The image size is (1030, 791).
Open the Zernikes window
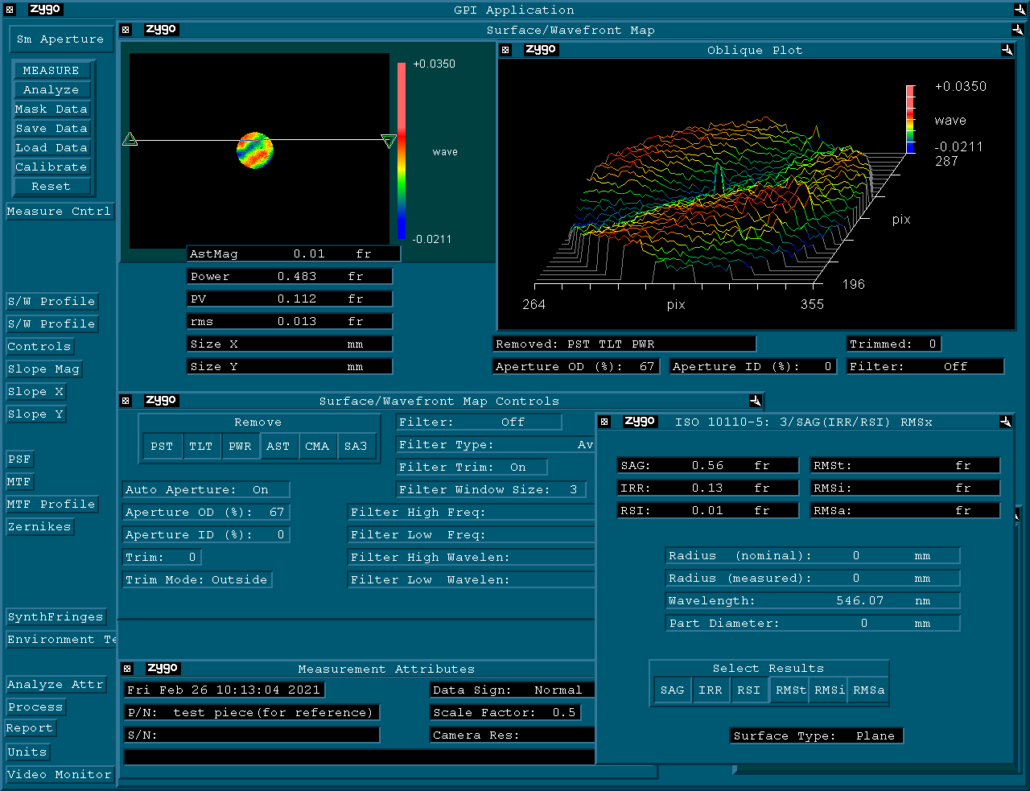[39, 526]
